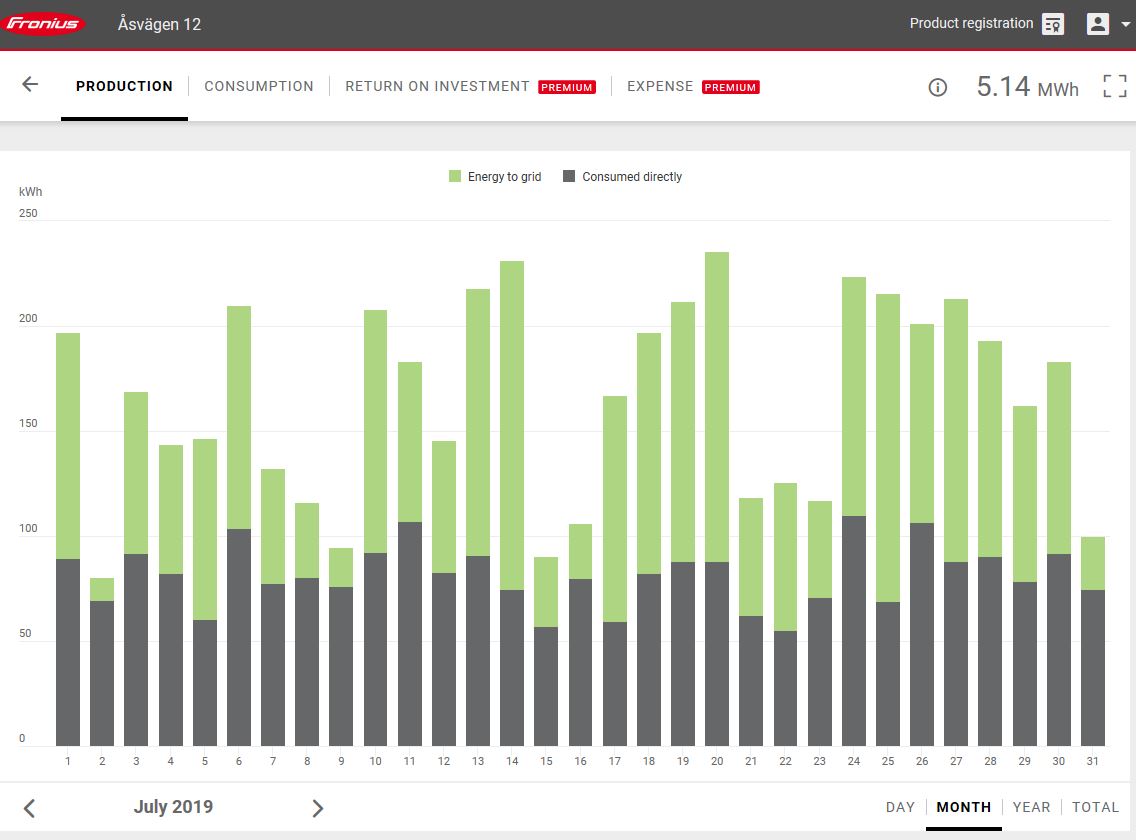The image size is (1136, 840).
Task: Click the user account avatar icon
Action: coord(1098,24)
